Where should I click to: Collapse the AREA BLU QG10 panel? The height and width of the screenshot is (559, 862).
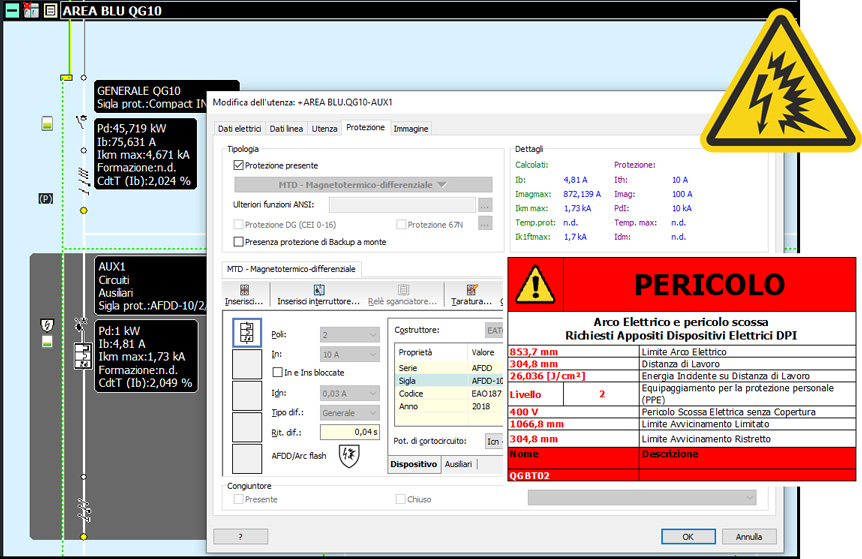pos(12,11)
